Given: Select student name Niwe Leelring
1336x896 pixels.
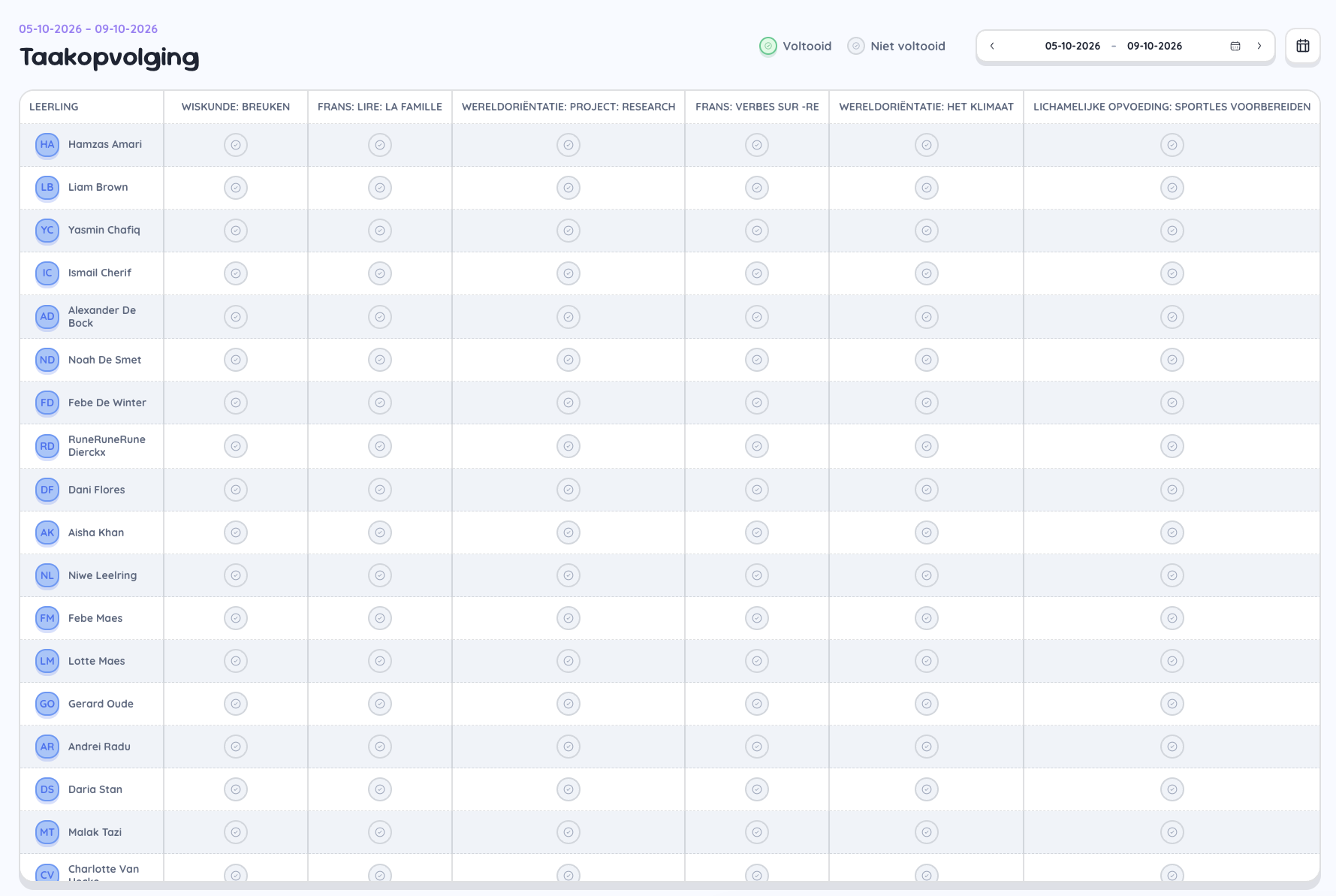Looking at the screenshot, I should click(103, 575).
